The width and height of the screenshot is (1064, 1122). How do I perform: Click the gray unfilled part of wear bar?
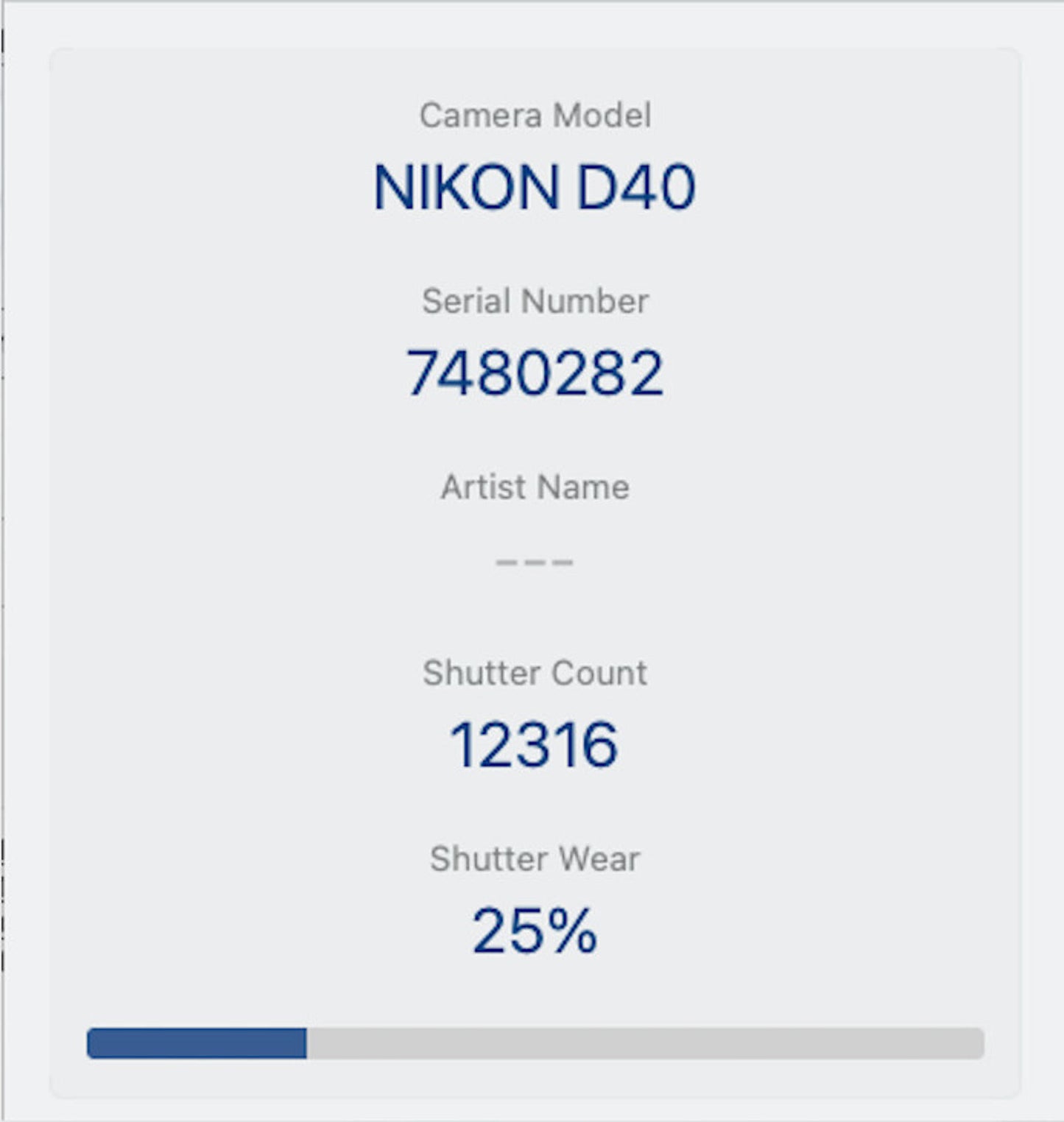[x=644, y=1043]
